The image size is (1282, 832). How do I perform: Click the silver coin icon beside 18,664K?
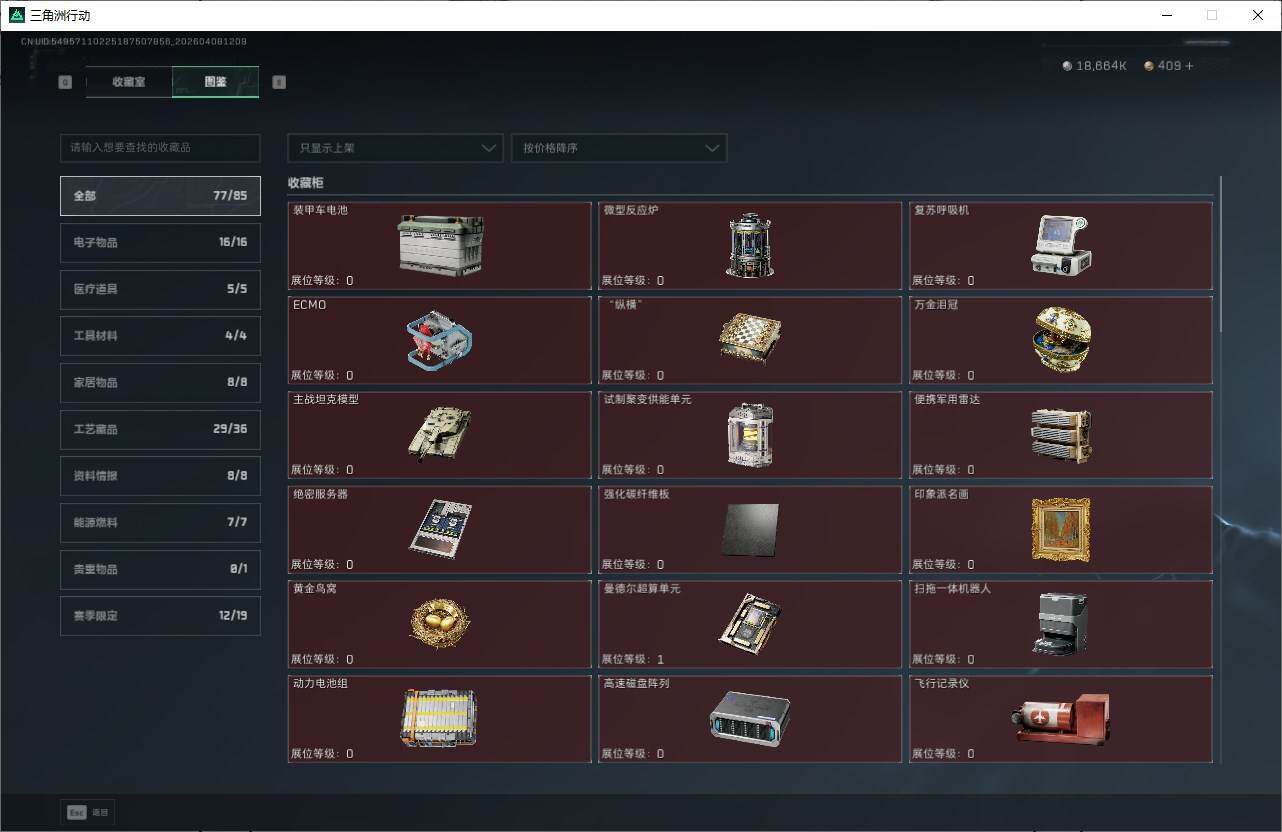point(1067,66)
